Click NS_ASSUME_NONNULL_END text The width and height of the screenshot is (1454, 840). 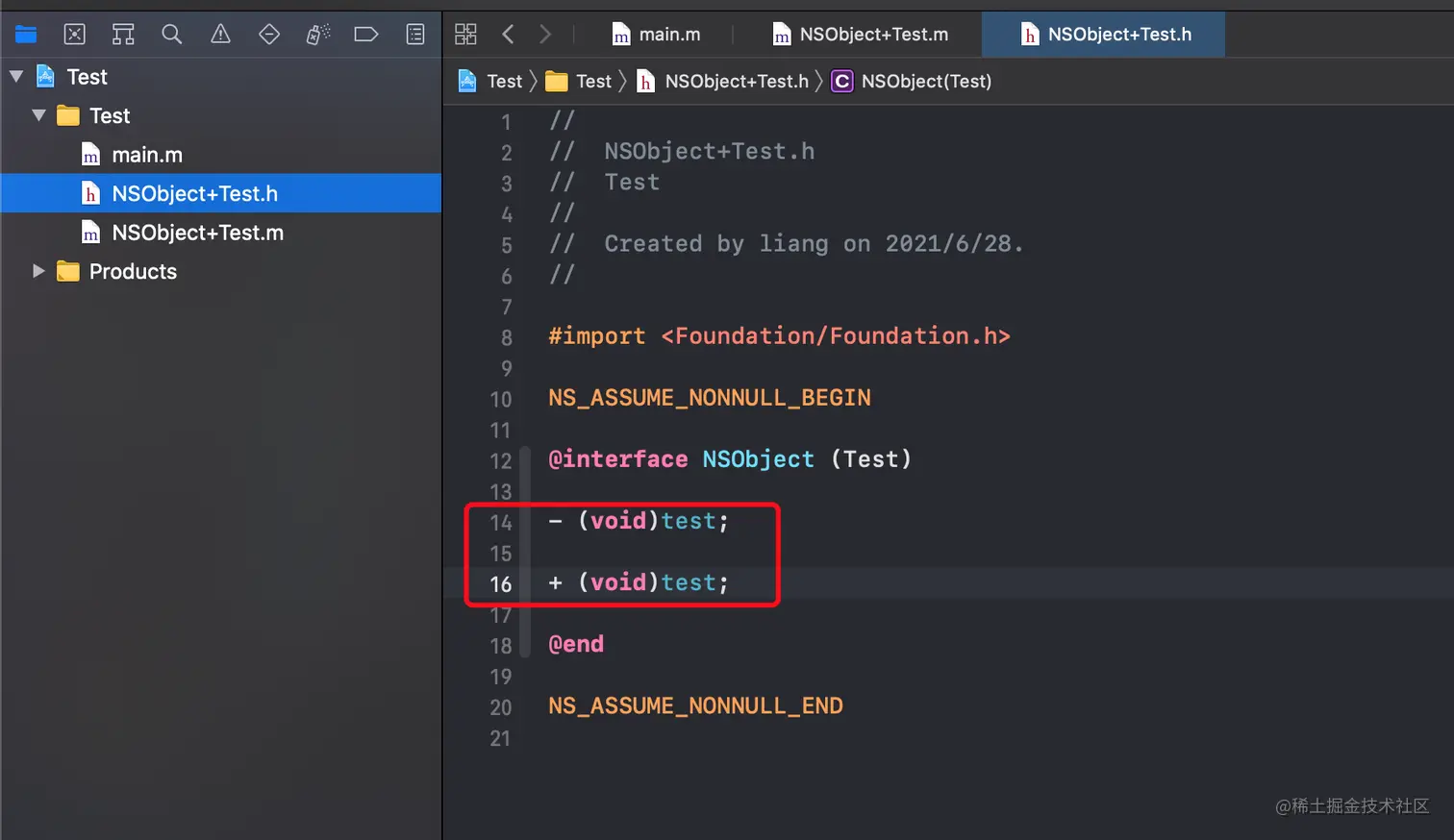tap(695, 705)
